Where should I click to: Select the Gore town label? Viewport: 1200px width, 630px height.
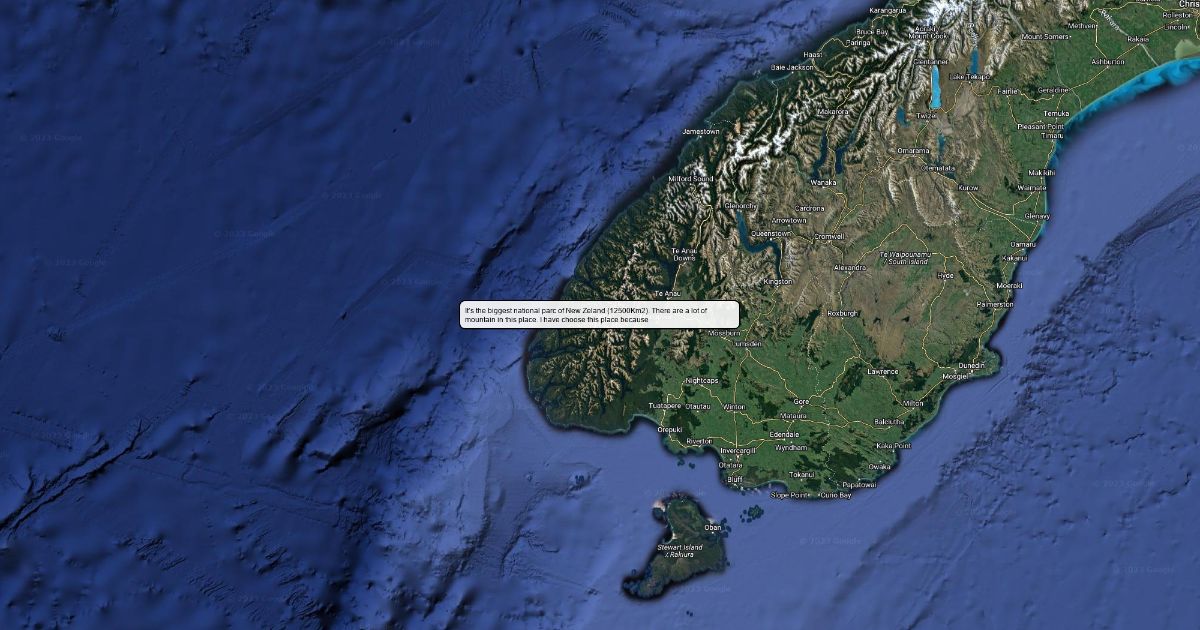click(801, 401)
